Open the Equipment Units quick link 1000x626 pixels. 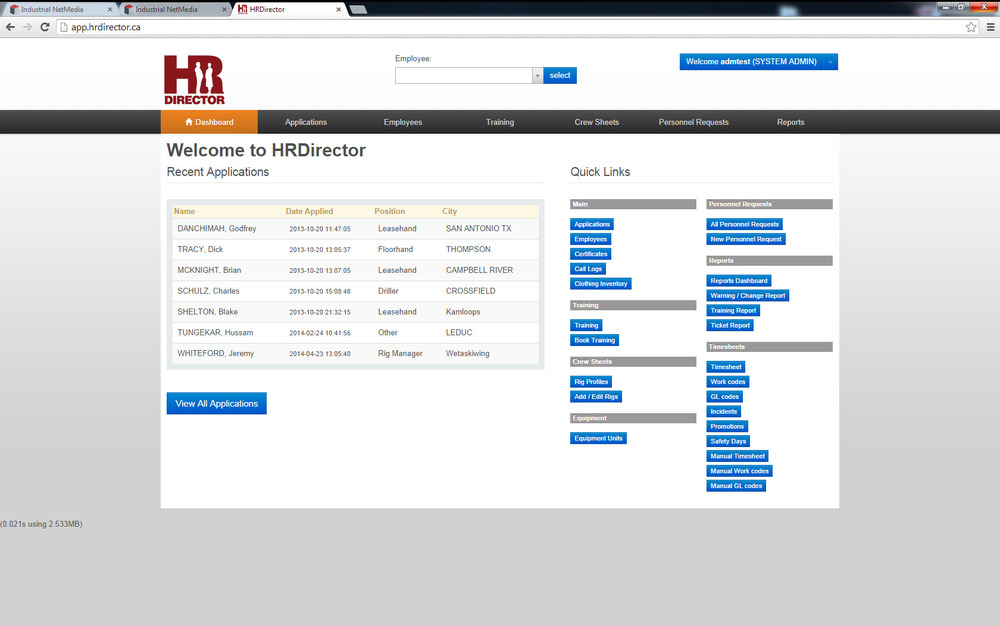pyautogui.click(x=598, y=439)
